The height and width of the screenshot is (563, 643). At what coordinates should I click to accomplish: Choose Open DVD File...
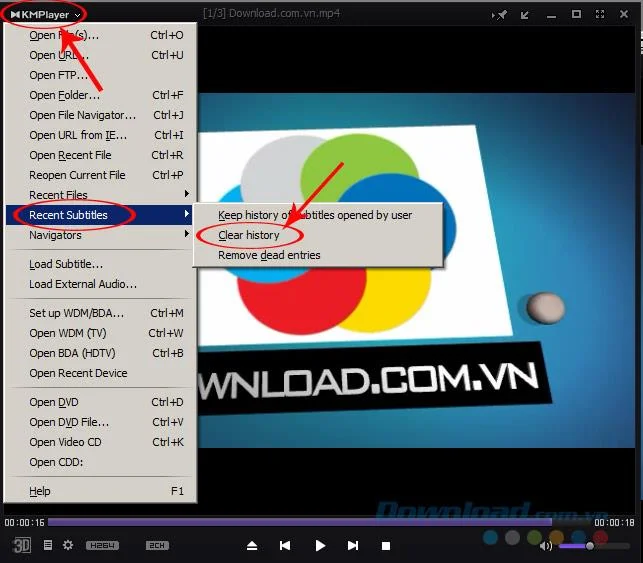point(100,422)
